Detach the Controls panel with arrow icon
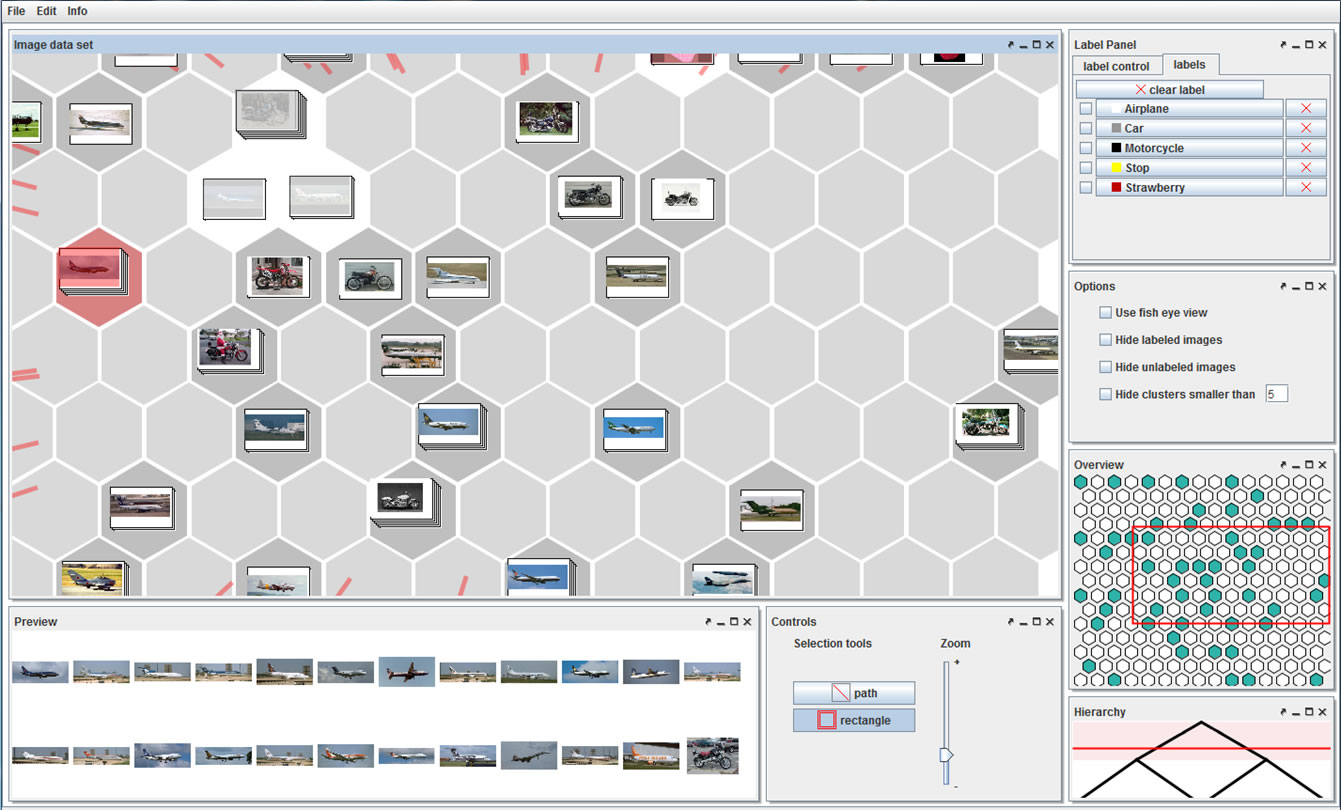The width and height of the screenshot is (1341, 810). (1011, 622)
